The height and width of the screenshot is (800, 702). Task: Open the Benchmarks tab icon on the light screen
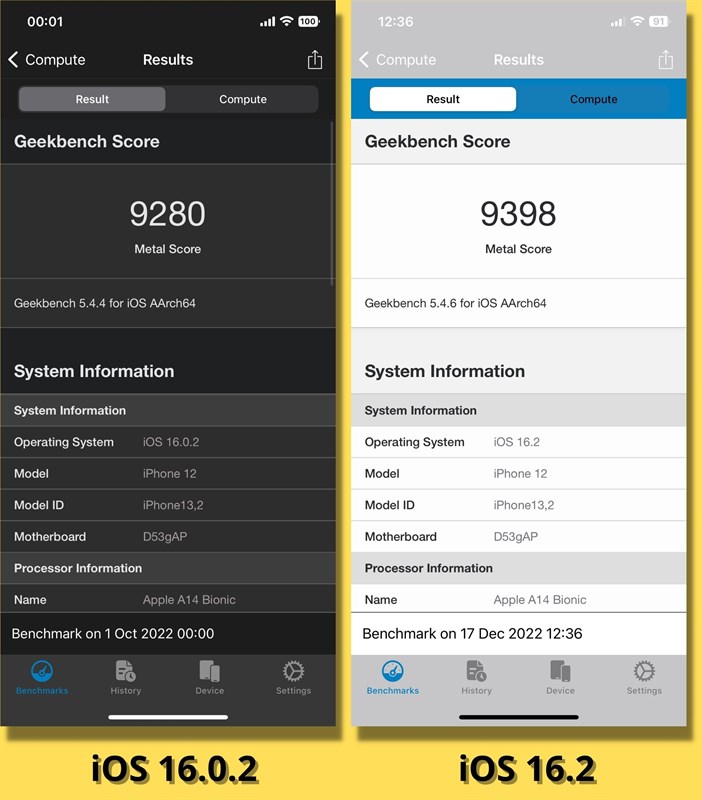pos(393,671)
